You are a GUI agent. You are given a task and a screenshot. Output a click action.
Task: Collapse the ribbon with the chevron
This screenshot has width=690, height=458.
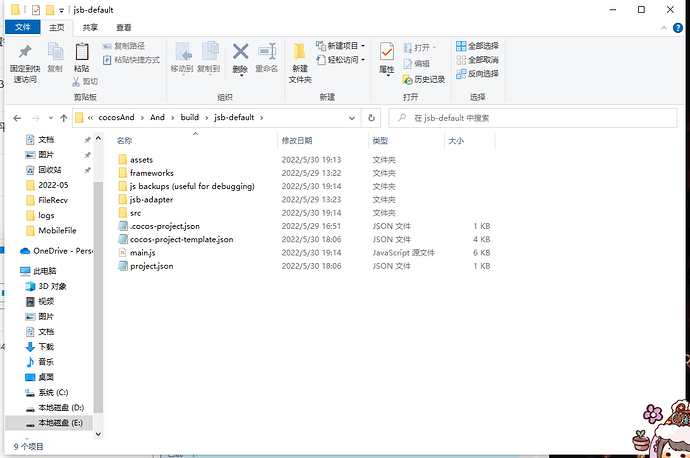pyautogui.click(x=664, y=28)
